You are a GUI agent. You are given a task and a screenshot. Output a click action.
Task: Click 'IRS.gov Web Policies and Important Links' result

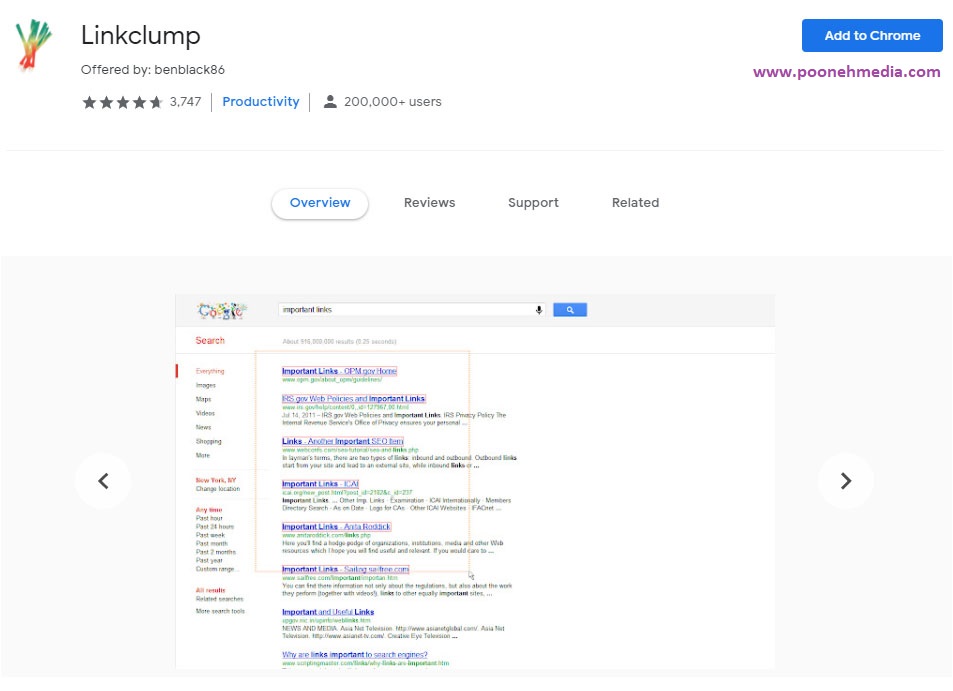(353, 399)
